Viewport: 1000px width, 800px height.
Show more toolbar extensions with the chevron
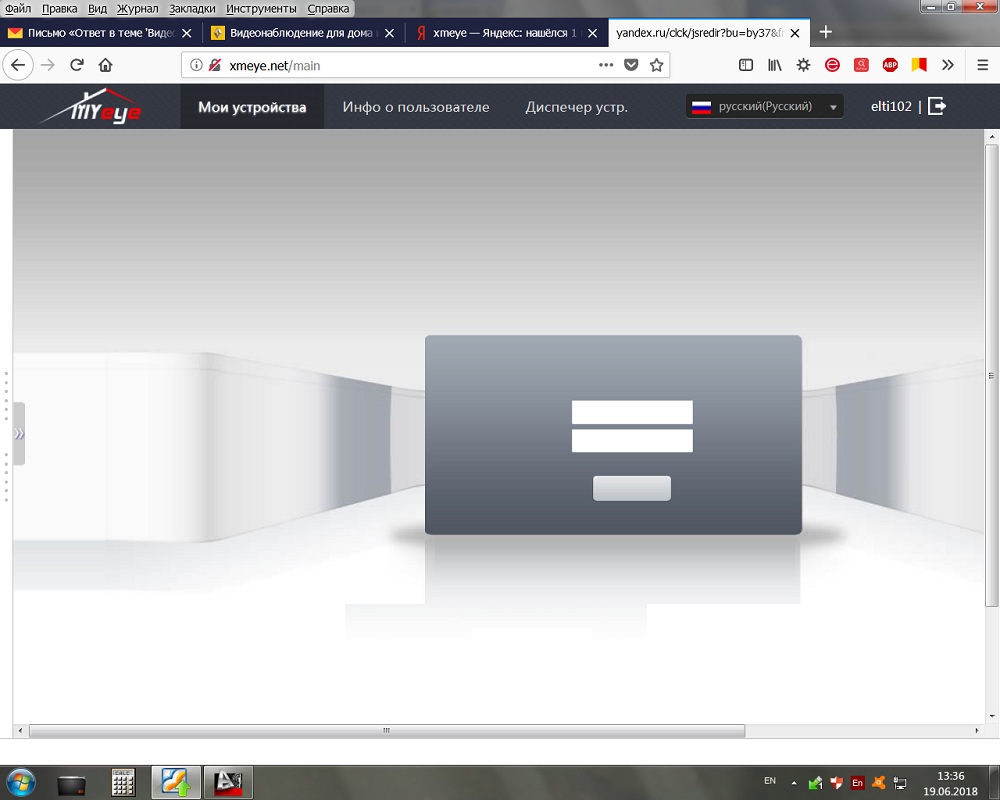click(948, 65)
